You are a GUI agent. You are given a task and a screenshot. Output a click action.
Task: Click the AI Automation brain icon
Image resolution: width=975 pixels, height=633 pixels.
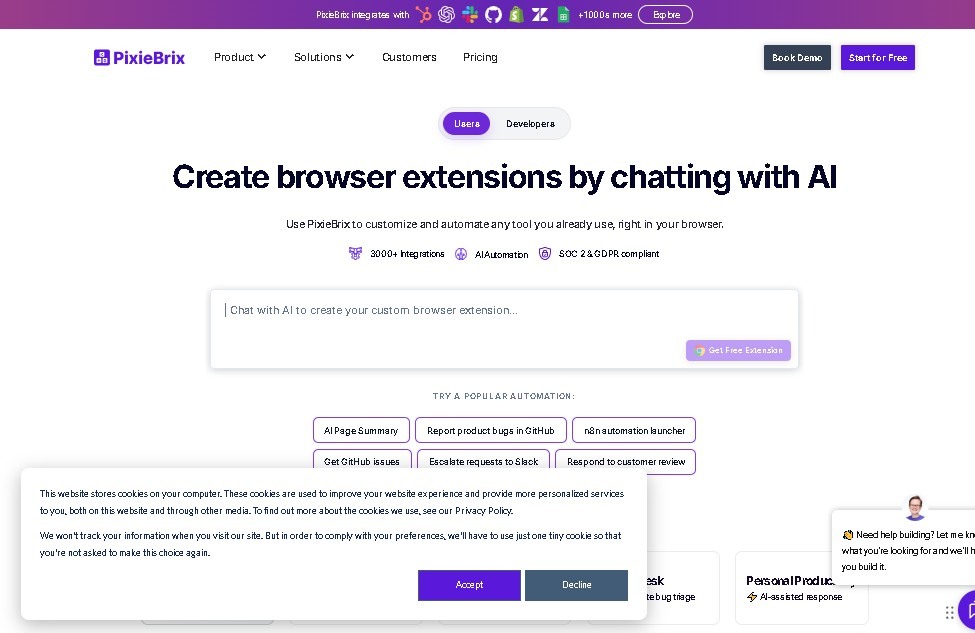[461, 254]
